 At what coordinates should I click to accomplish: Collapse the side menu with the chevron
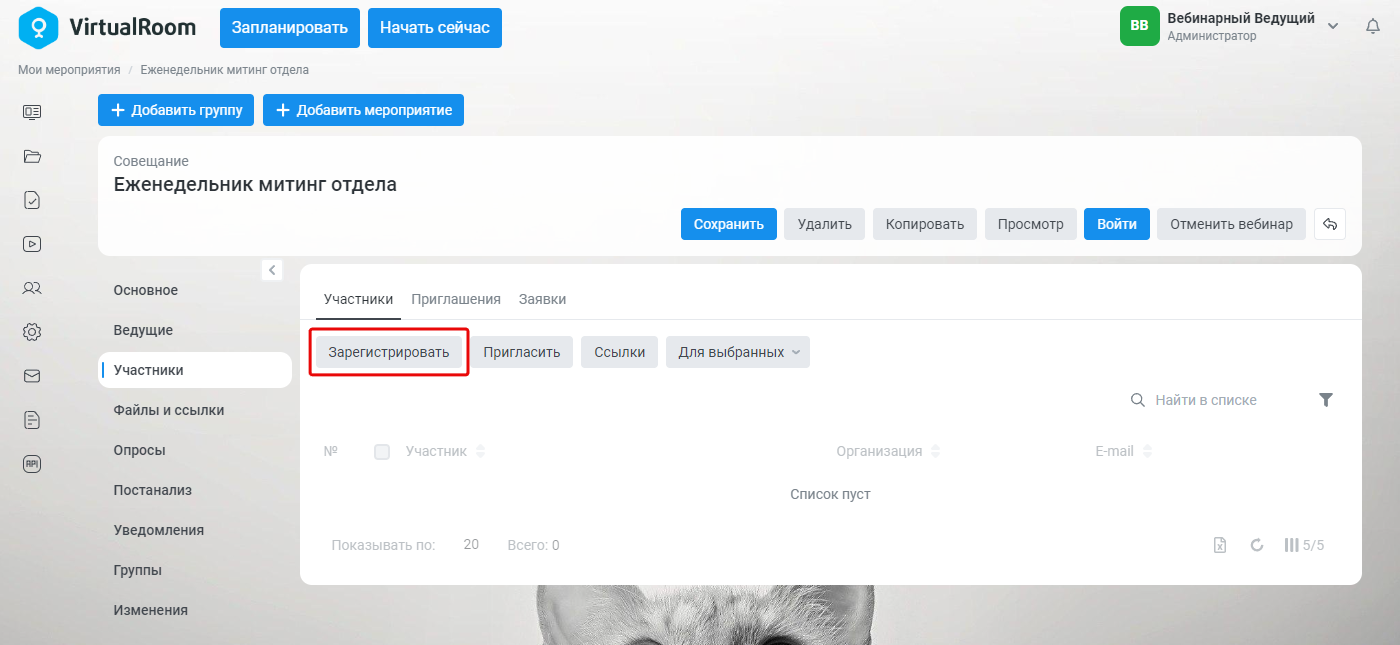tap(272, 270)
